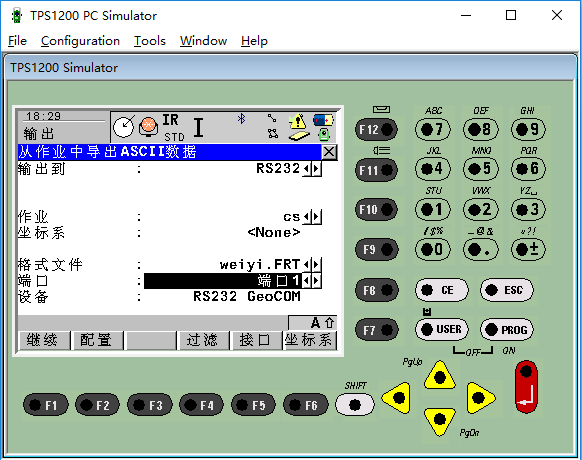Open the 输出到 RS232 selector

[312, 169]
